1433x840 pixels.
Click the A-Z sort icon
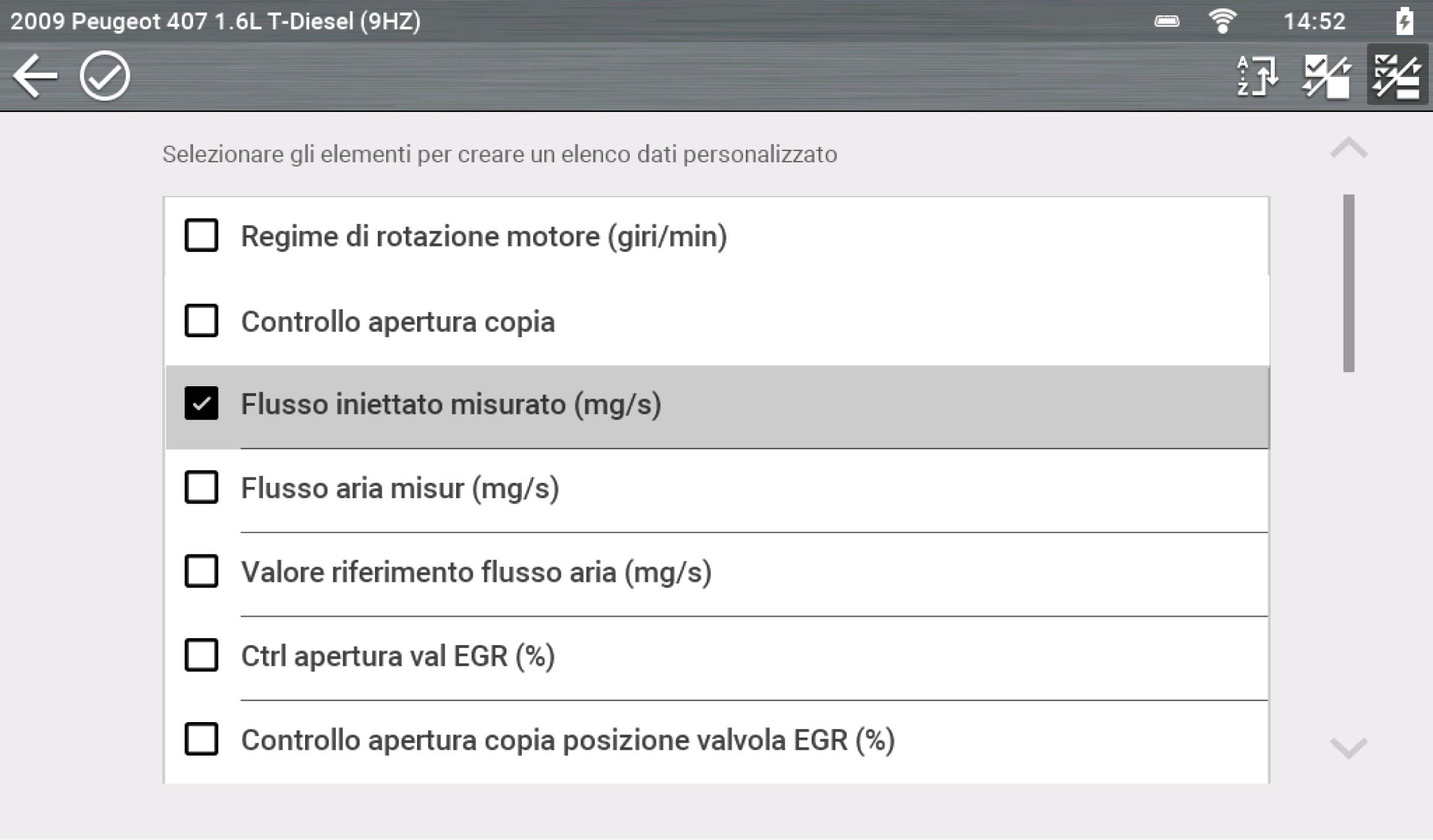click(x=1256, y=76)
